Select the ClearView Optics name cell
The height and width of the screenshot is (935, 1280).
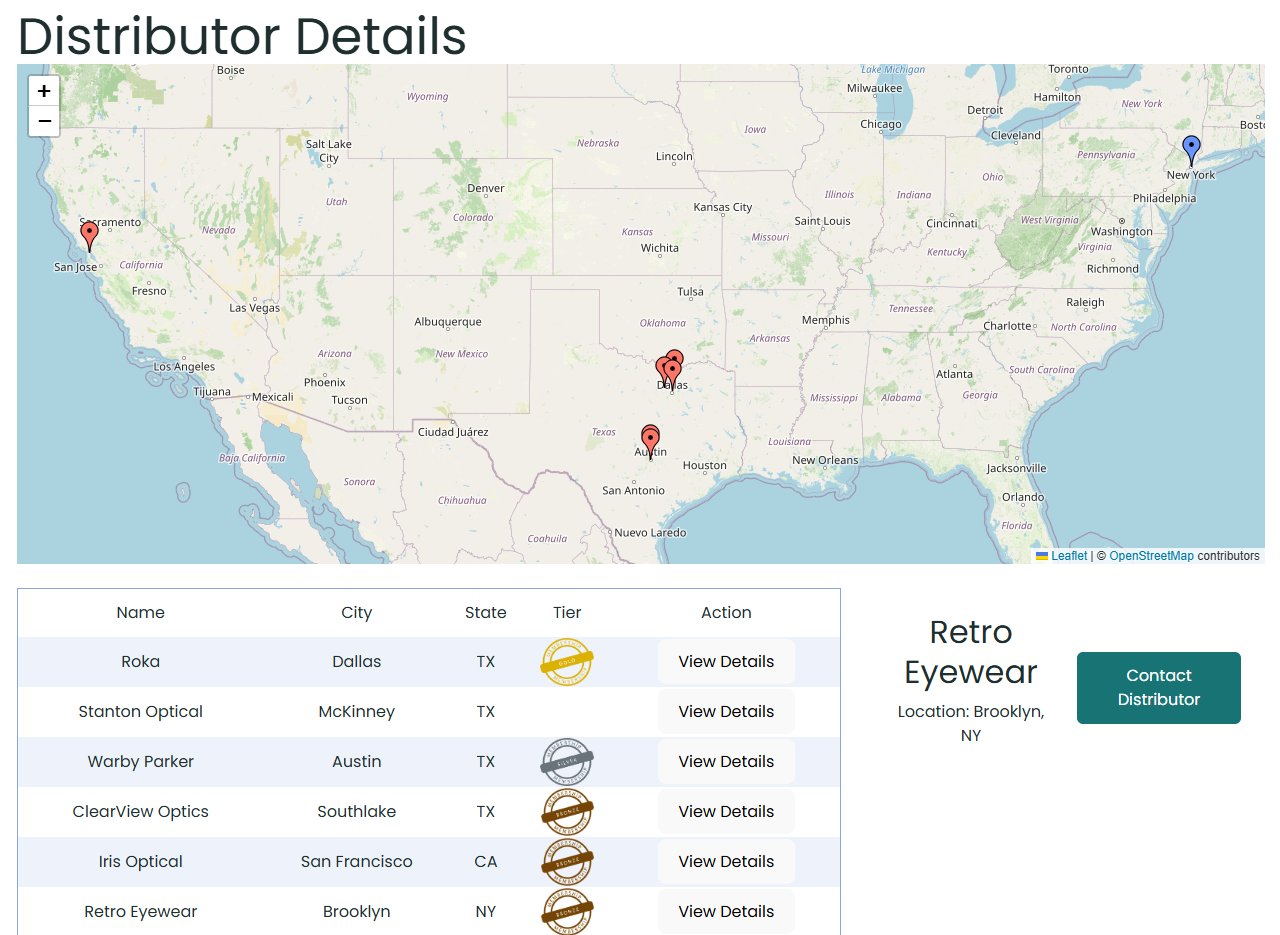click(x=141, y=812)
